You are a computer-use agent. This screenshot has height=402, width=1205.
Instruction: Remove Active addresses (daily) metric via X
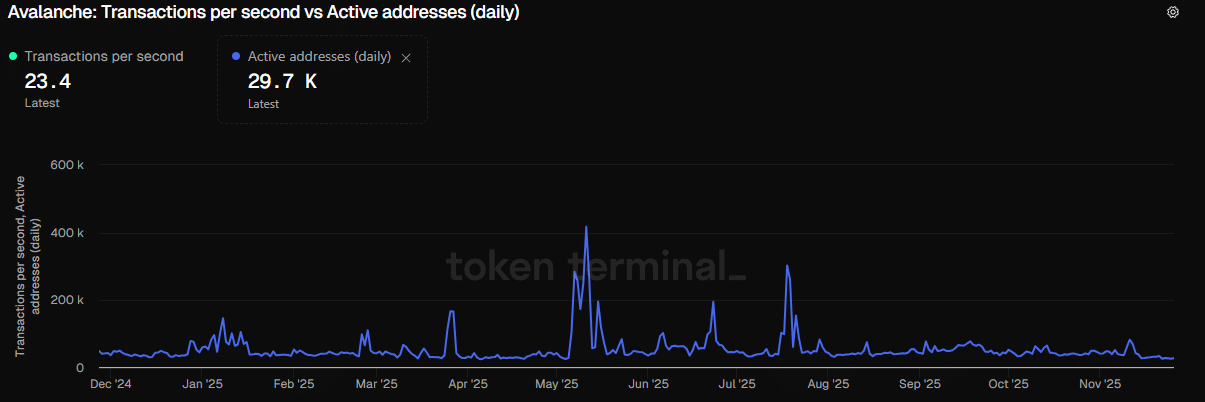(x=406, y=58)
